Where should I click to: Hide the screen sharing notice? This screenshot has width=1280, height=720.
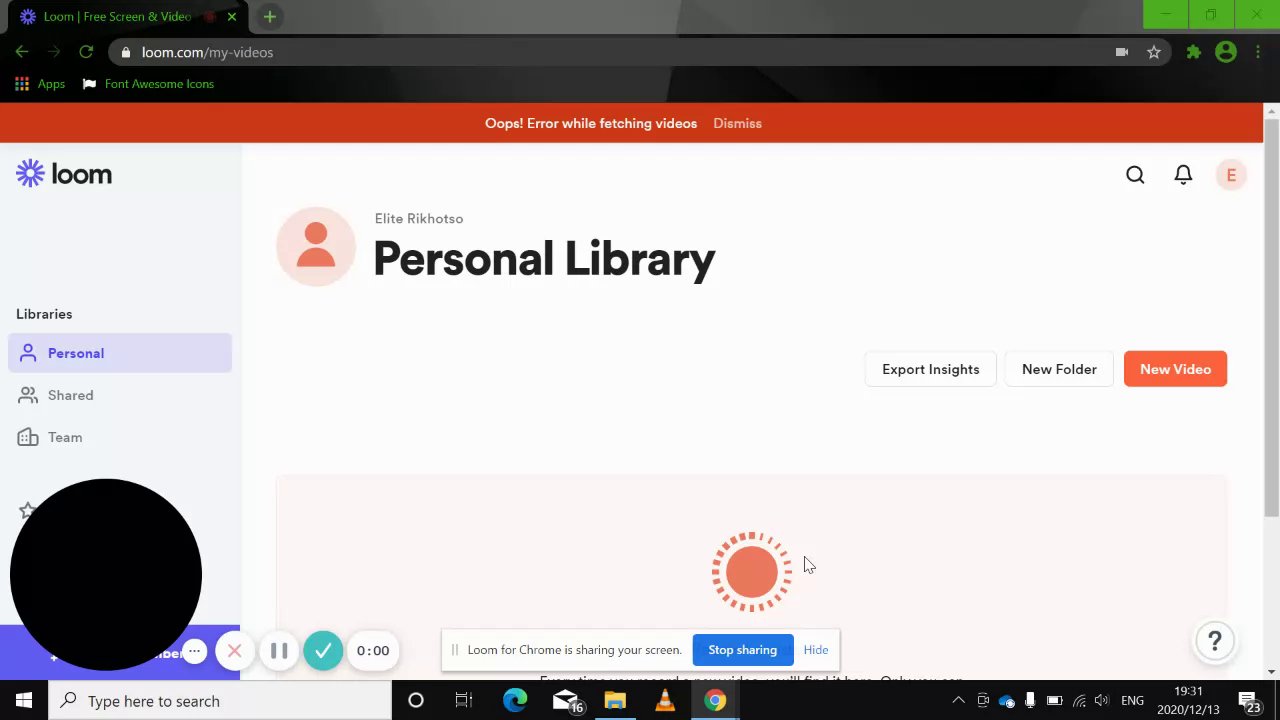pyautogui.click(x=815, y=650)
